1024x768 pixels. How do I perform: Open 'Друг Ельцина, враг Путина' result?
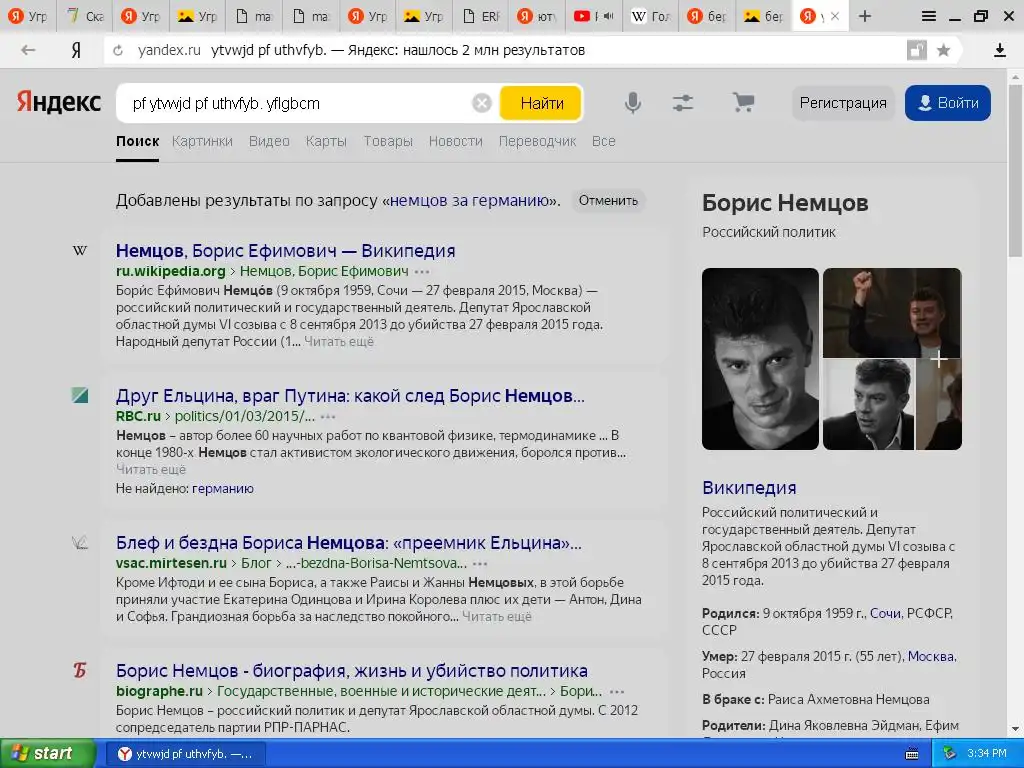point(350,396)
